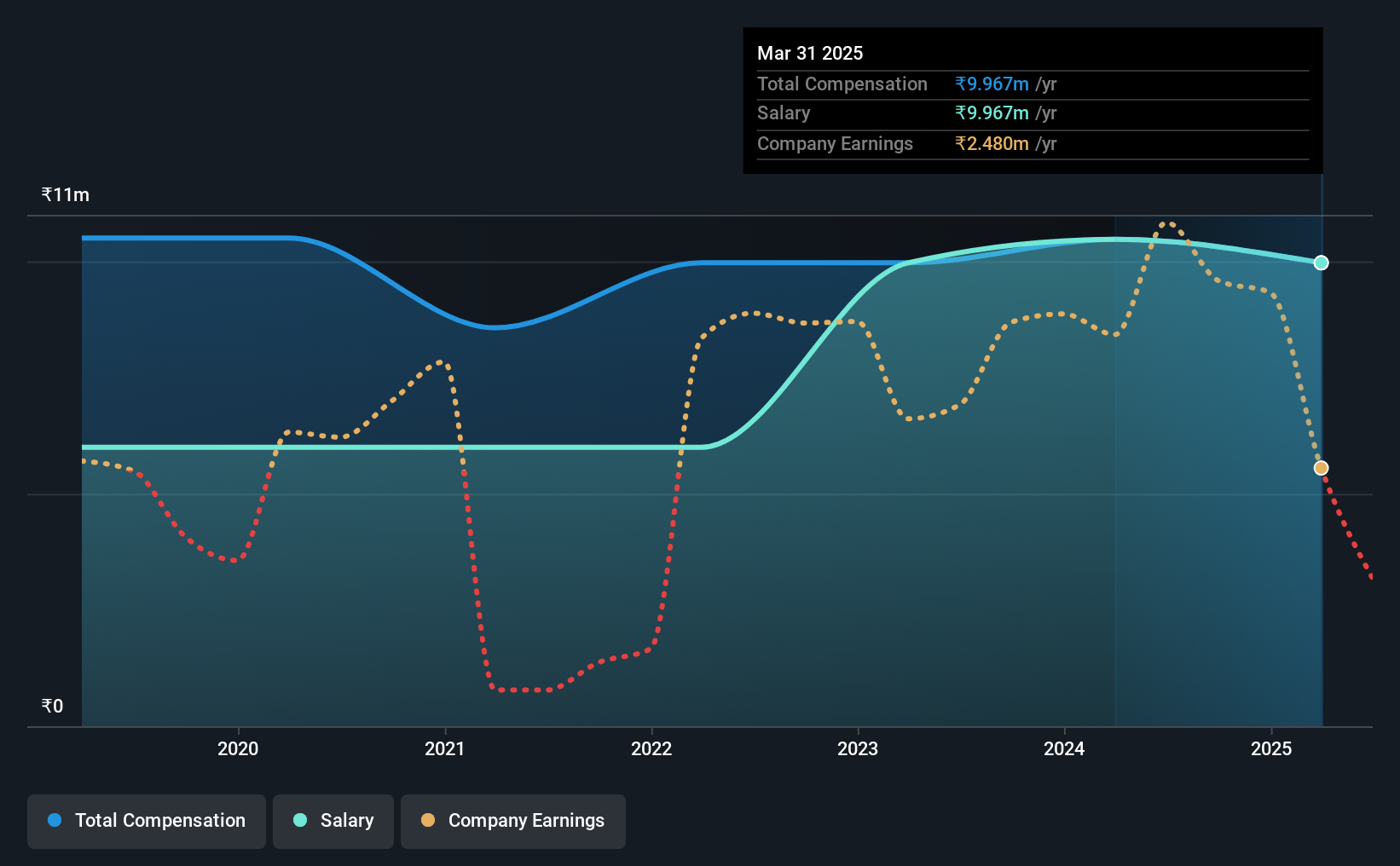Click the Mar 31 2025 tooltip date
Image resolution: width=1400 pixels, height=866 pixels.
tap(810, 53)
